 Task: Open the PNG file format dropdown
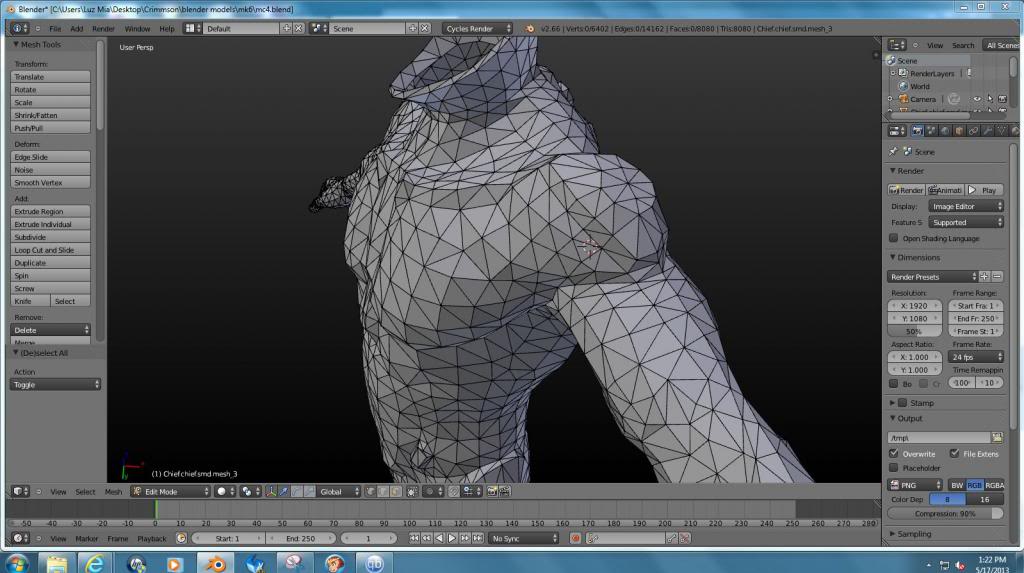tap(915, 485)
